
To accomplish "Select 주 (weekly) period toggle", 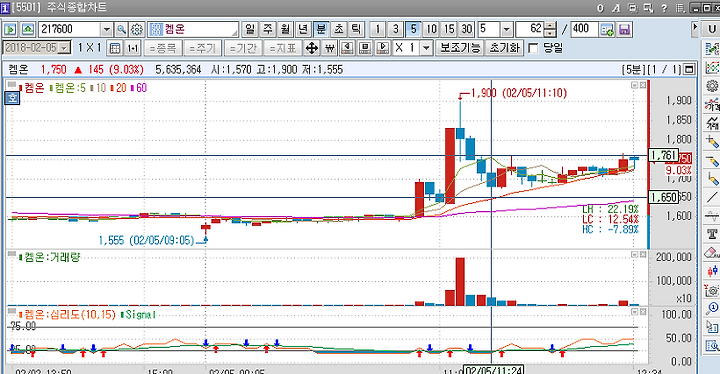I will [267, 29].
